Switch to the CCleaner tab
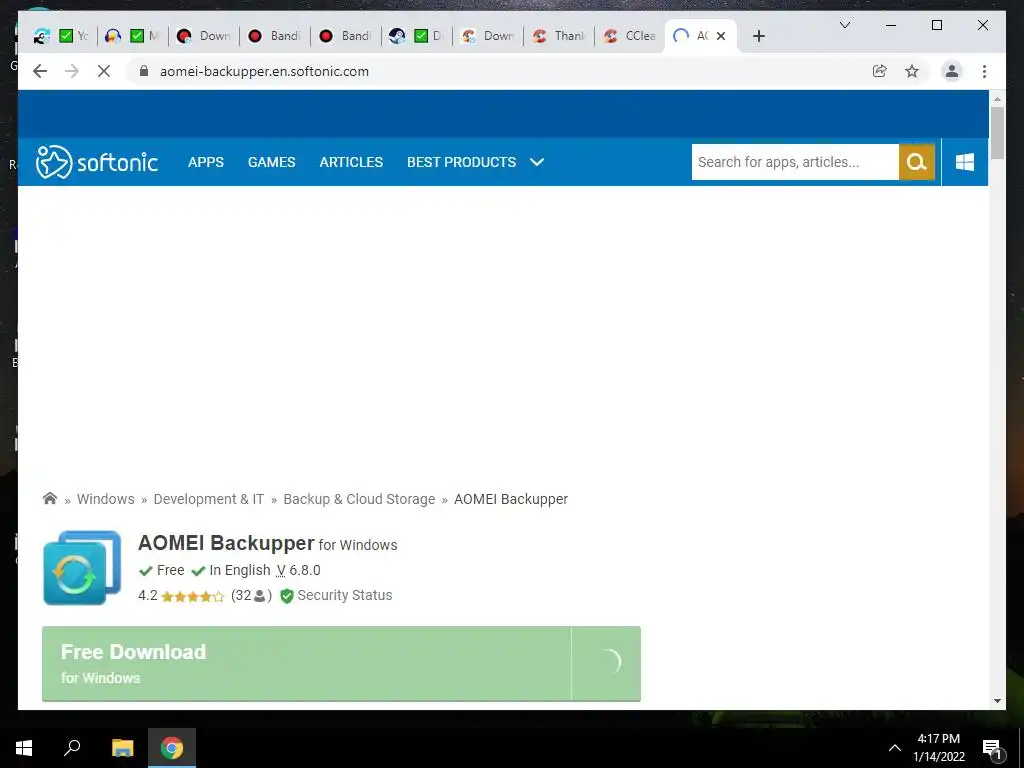The height and width of the screenshot is (768, 1024). point(630,36)
